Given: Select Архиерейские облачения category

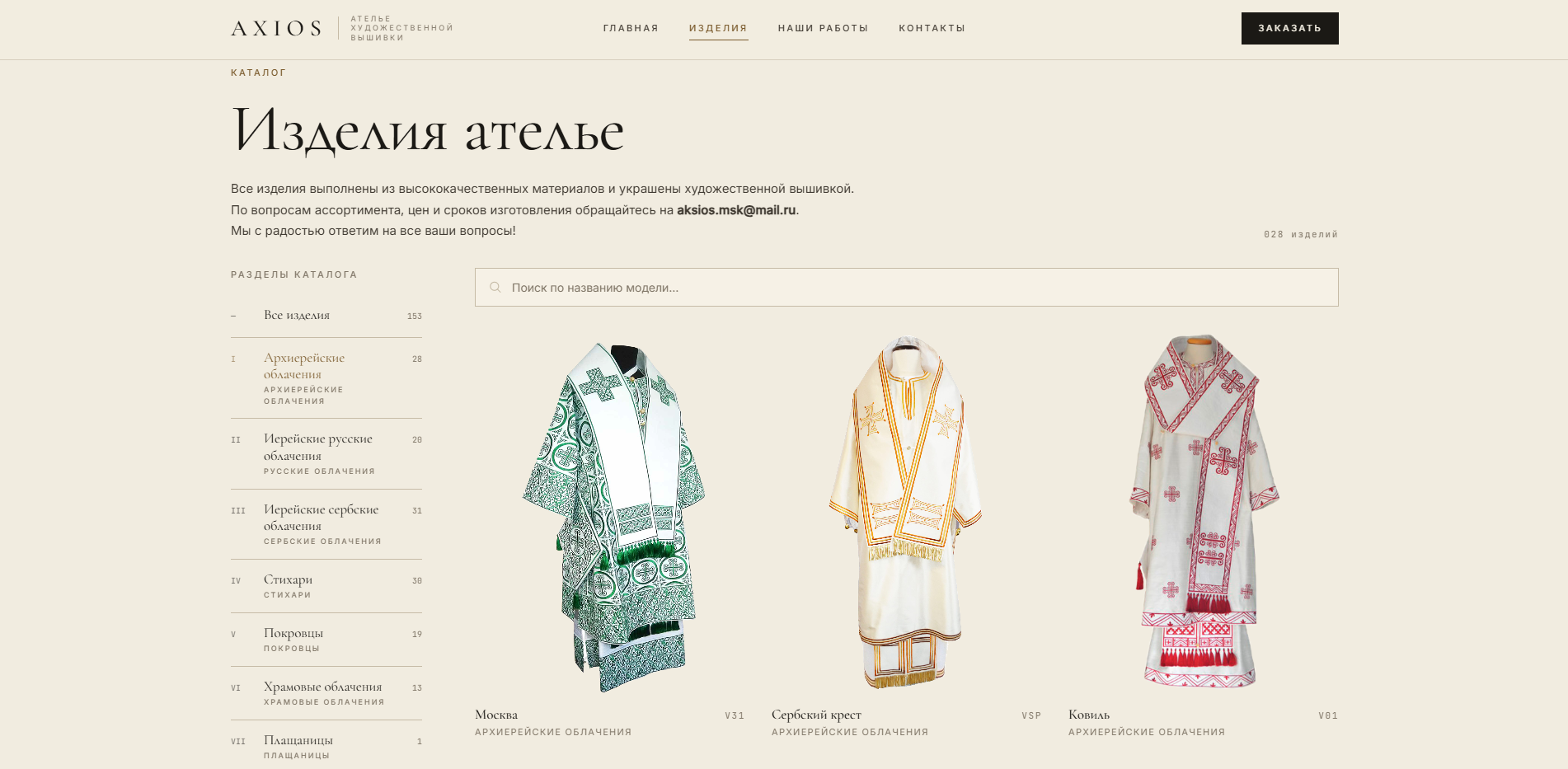Looking at the screenshot, I should point(326,378).
